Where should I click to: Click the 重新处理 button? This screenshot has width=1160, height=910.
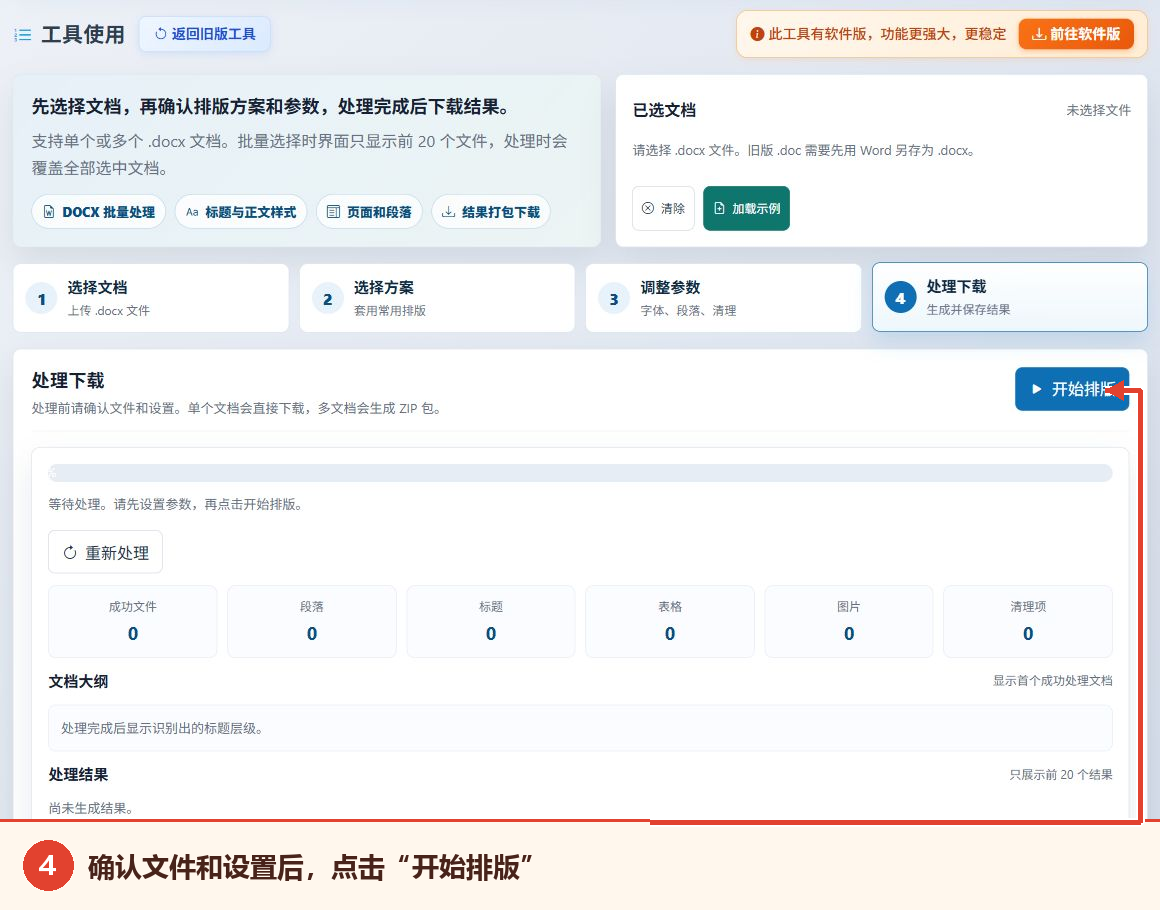pyautogui.click(x=105, y=552)
